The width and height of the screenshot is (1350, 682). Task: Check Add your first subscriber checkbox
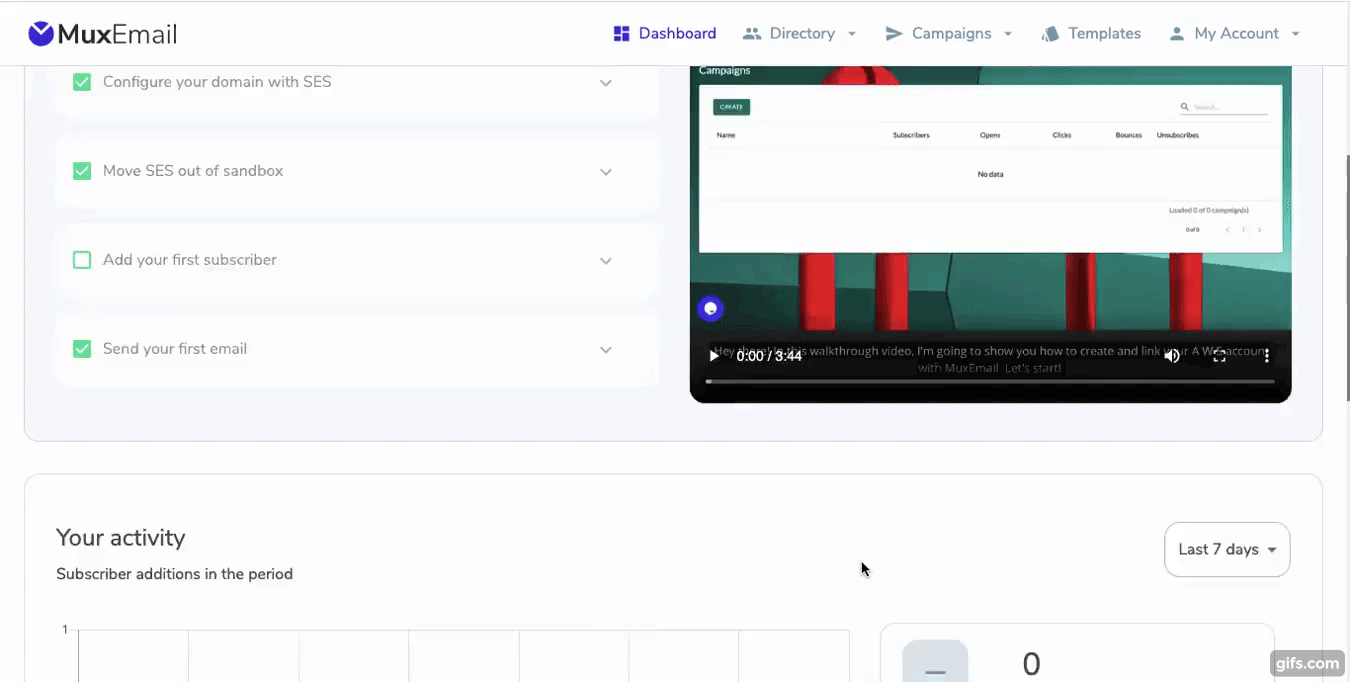[x=82, y=260]
